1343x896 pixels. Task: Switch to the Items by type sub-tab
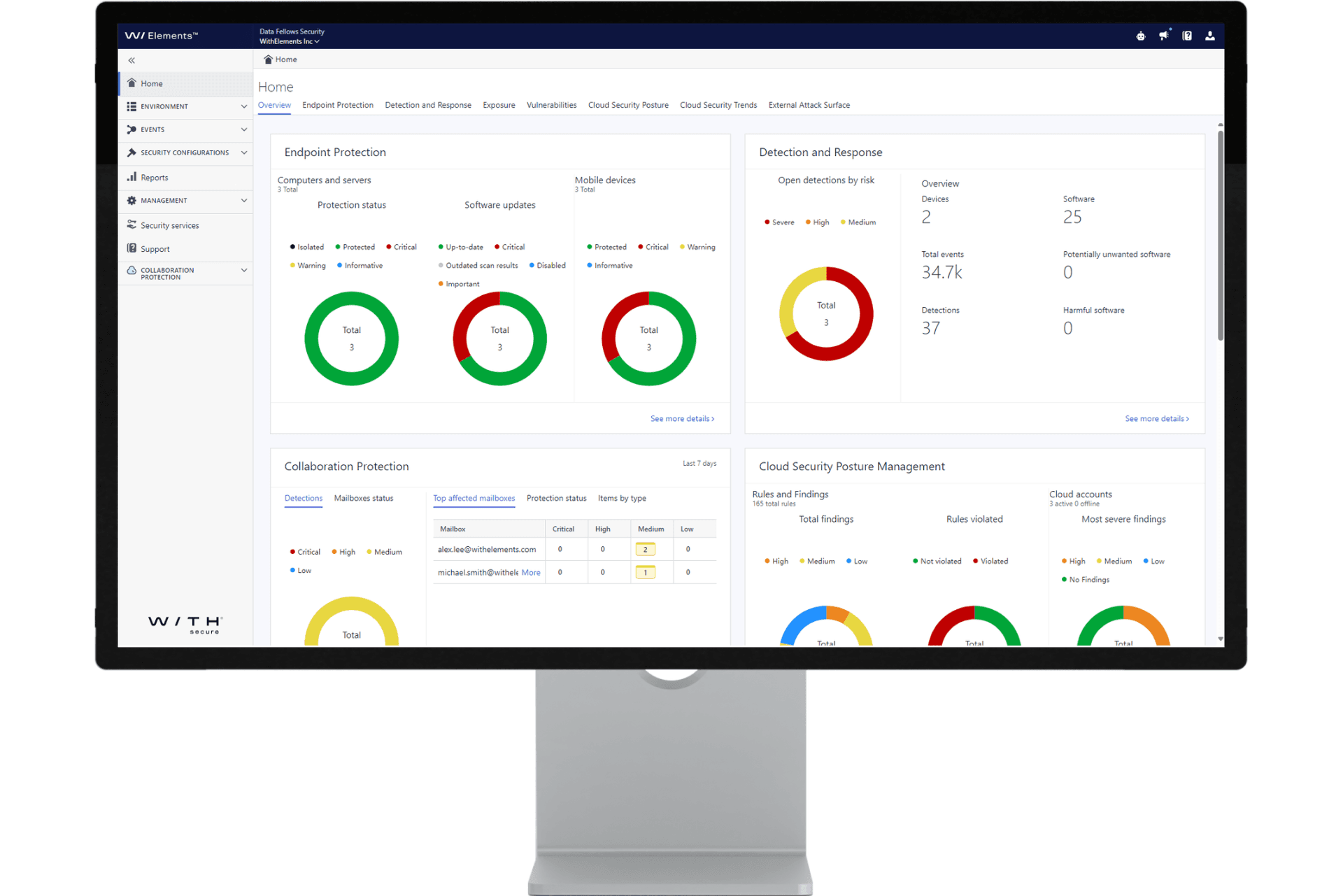point(622,498)
